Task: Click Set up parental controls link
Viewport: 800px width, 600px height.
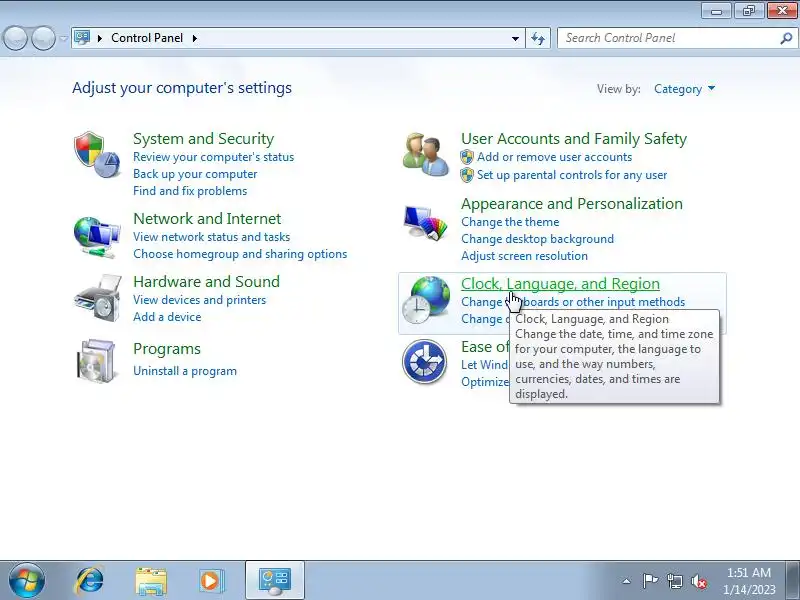Action: [572, 175]
